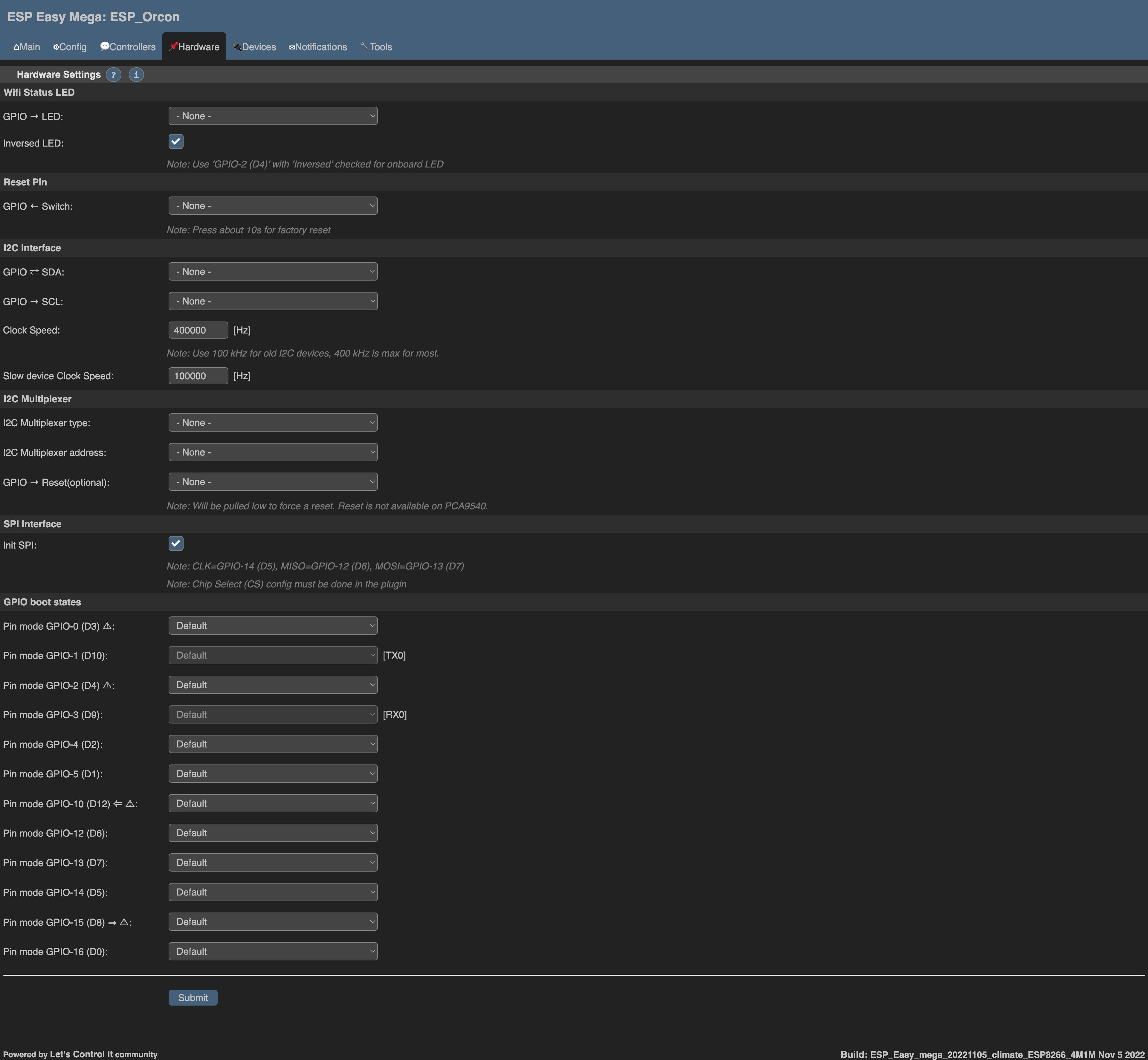
Task: Click the question mark help icon
Action: (x=114, y=74)
